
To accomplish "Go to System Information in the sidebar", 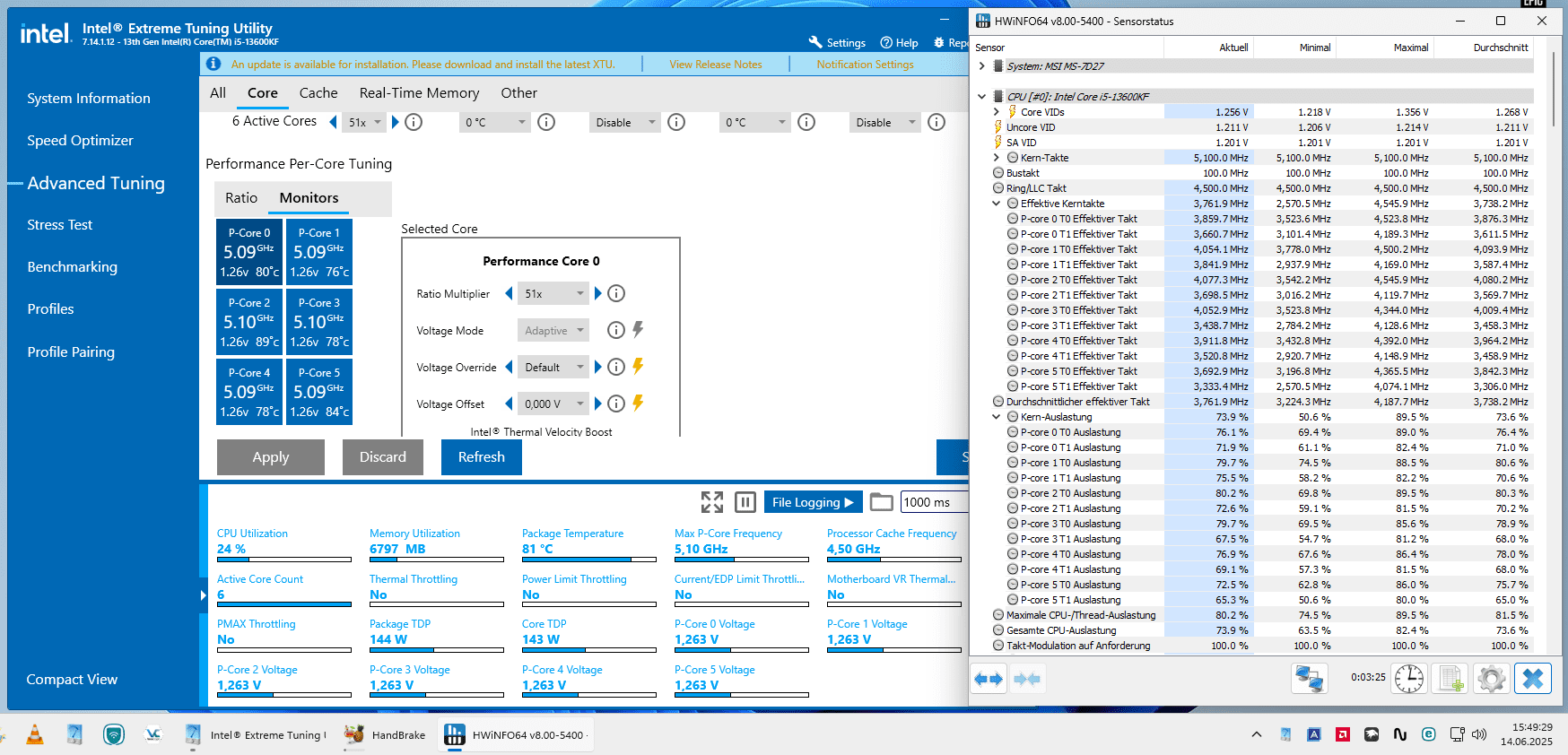I will click(89, 98).
